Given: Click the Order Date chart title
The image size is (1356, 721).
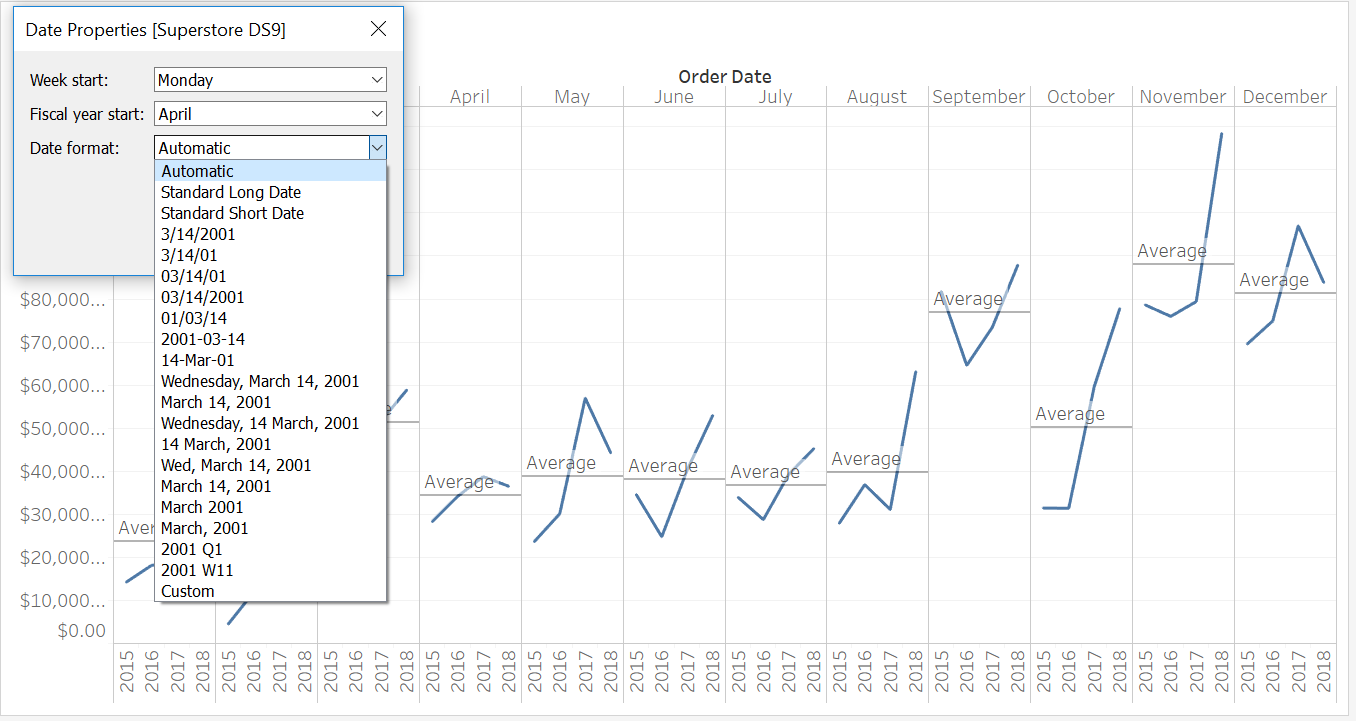Looking at the screenshot, I should point(725,76).
